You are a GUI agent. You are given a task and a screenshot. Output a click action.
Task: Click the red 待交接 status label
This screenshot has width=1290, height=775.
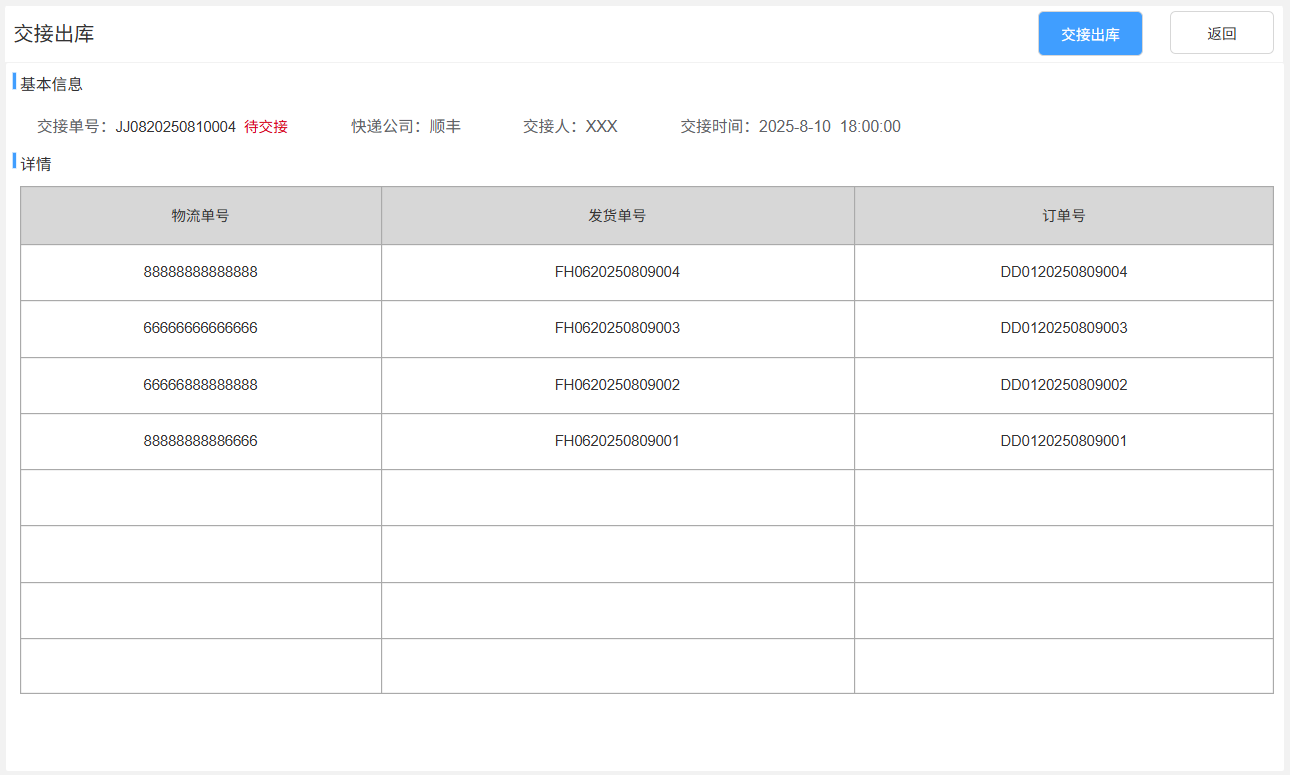coord(266,127)
